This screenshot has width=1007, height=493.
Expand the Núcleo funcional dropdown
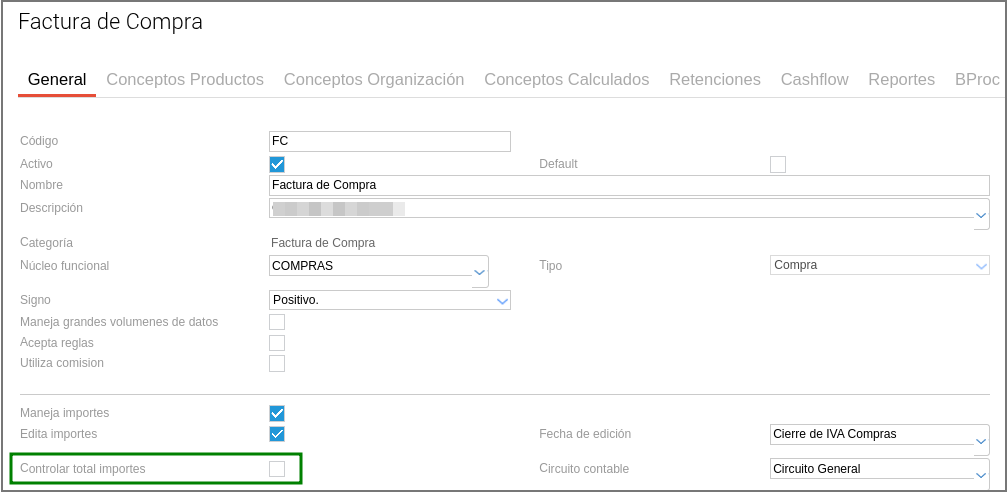480,271
